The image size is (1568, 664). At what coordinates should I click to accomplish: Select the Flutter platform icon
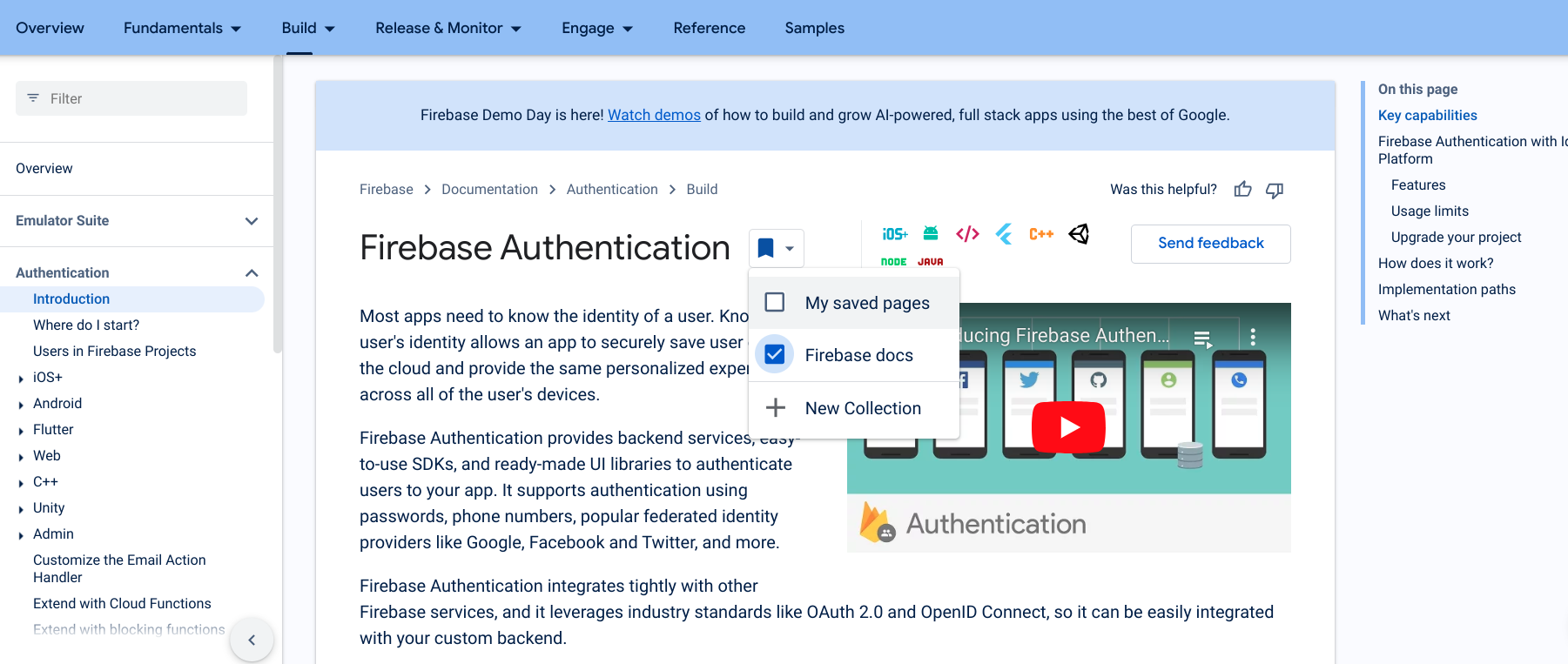(x=1004, y=234)
